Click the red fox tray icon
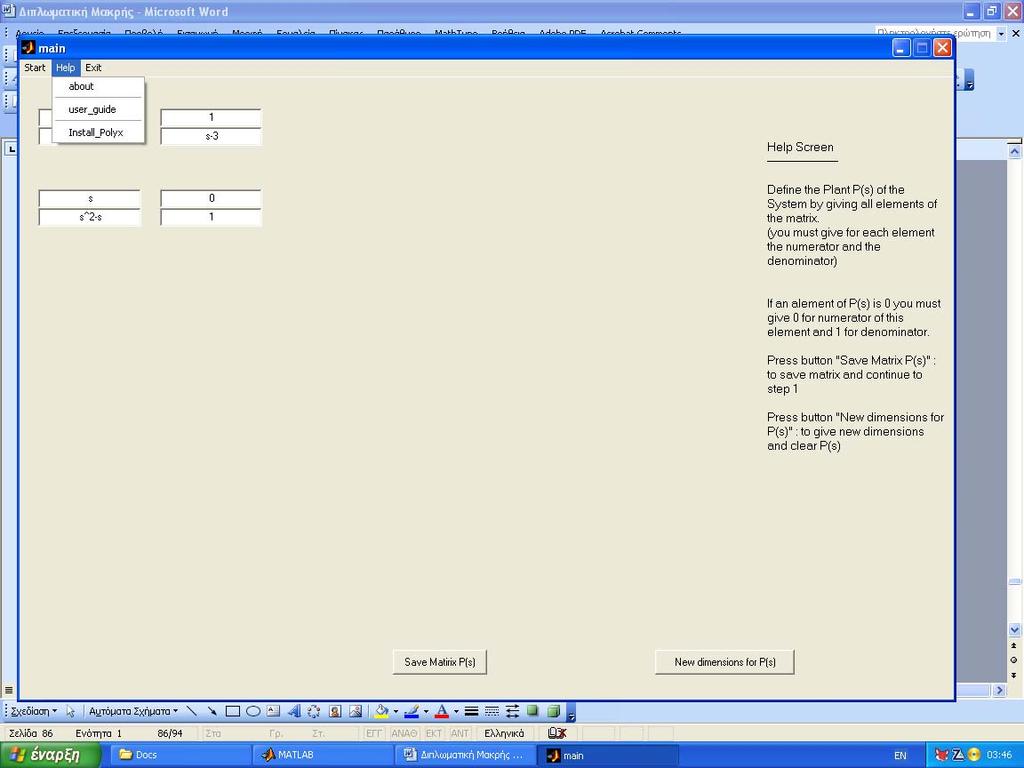 pyautogui.click(x=941, y=755)
